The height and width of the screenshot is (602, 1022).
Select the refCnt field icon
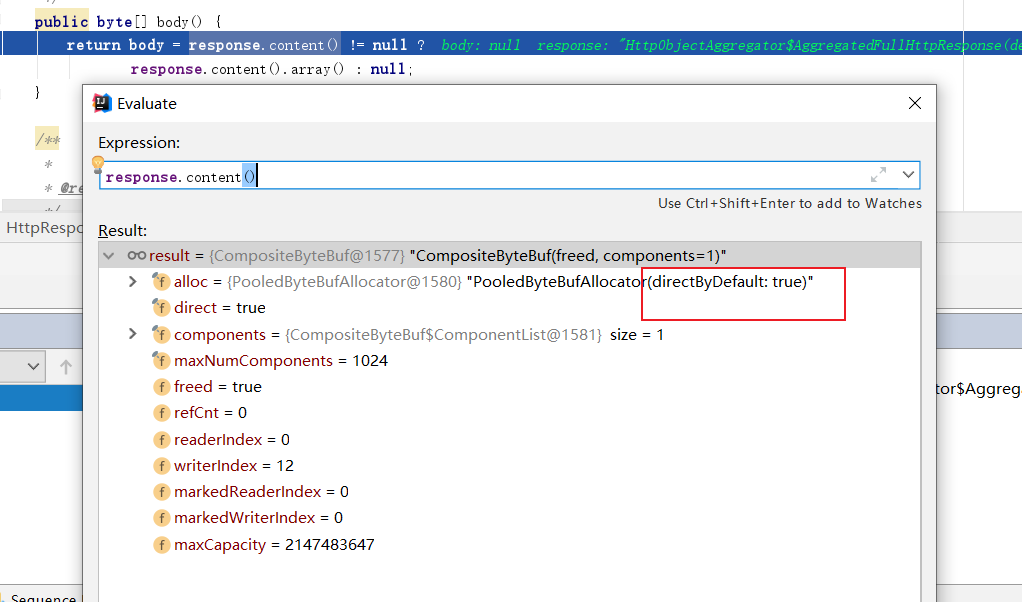click(161, 413)
